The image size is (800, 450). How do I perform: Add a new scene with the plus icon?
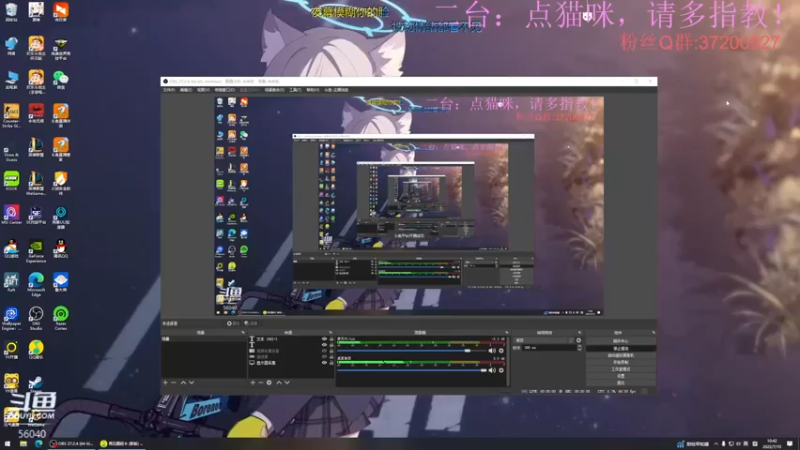coord(165,383)
